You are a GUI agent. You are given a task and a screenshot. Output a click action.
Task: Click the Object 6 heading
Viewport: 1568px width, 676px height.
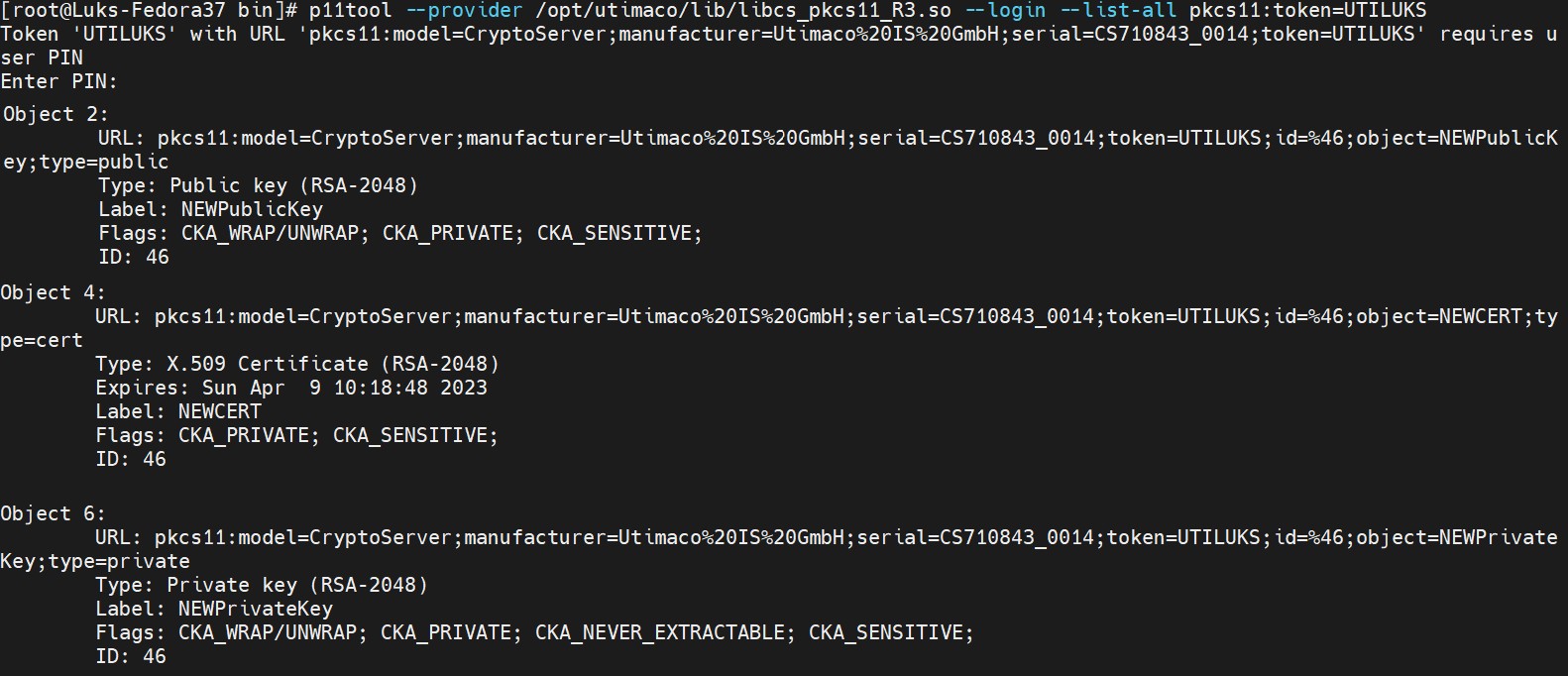click(x=53, y=513)
